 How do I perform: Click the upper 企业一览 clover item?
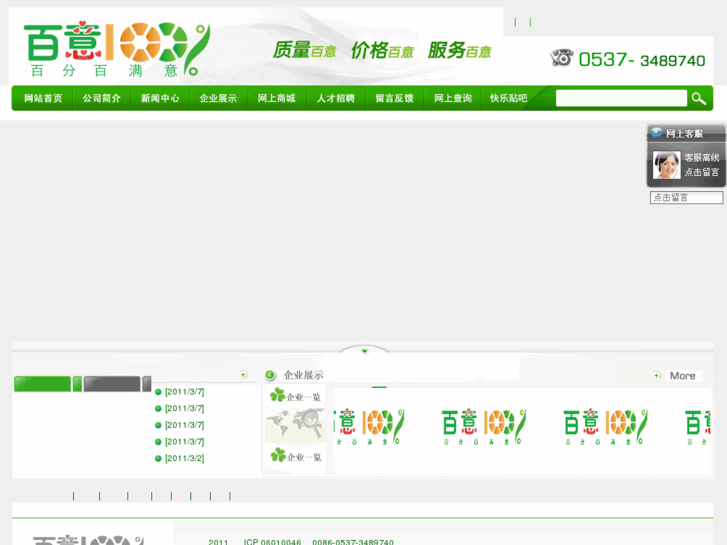[x=295, y=396]
